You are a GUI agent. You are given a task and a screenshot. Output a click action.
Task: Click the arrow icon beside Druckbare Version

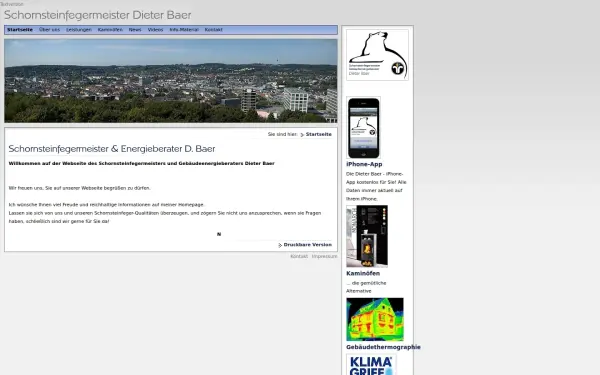(280, 245)
